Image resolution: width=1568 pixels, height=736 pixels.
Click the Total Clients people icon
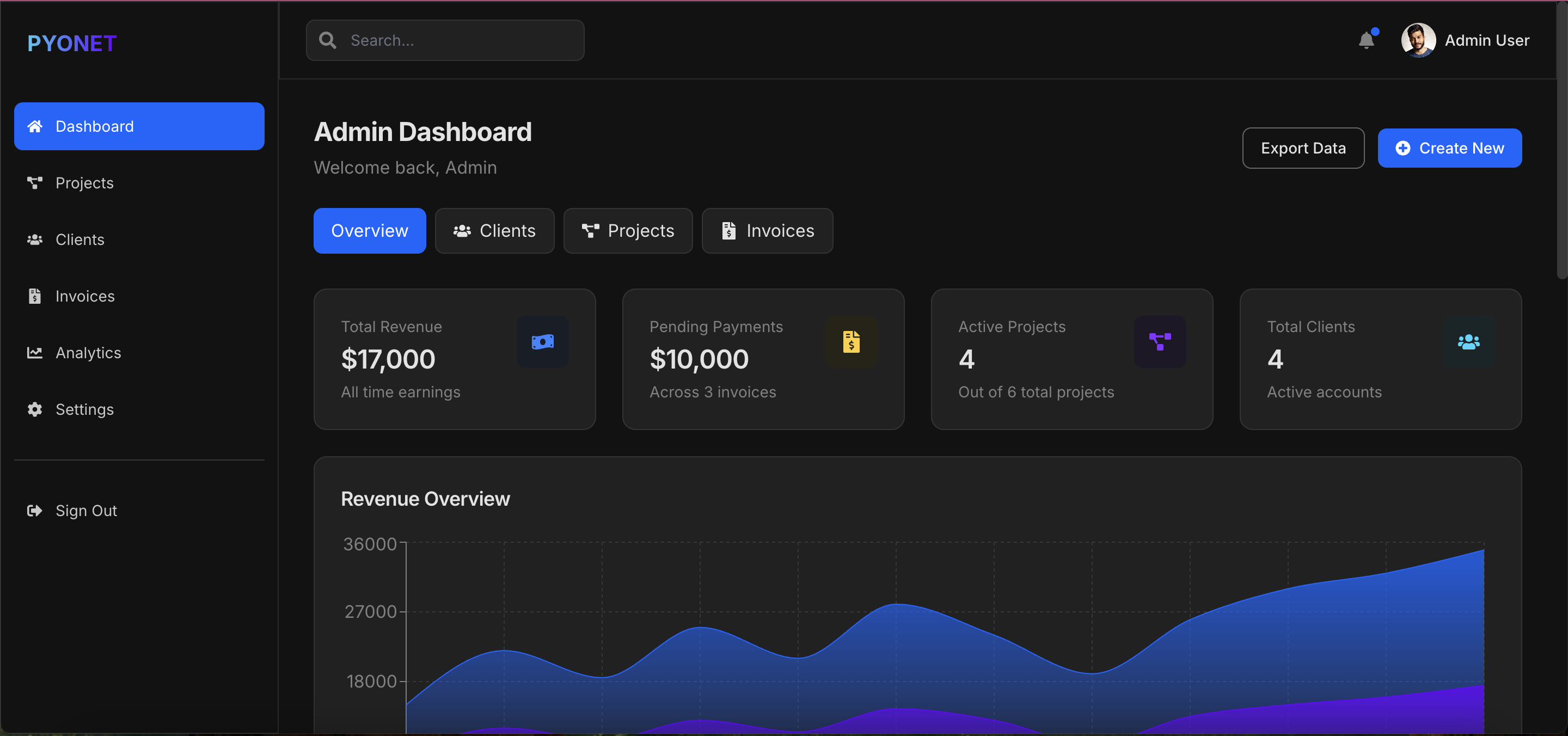point(1468,341)
